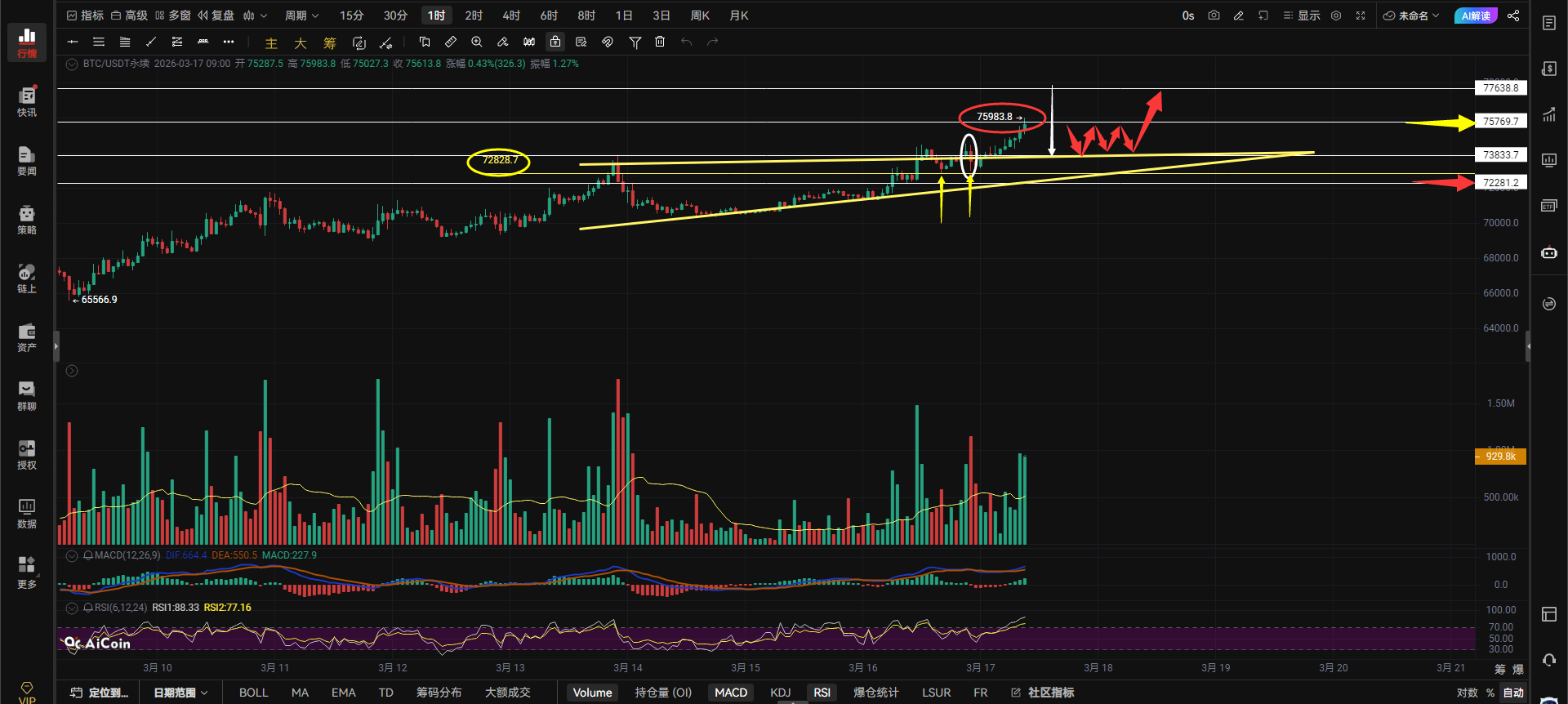Click the share icon at top right

tap(1513, 16)
